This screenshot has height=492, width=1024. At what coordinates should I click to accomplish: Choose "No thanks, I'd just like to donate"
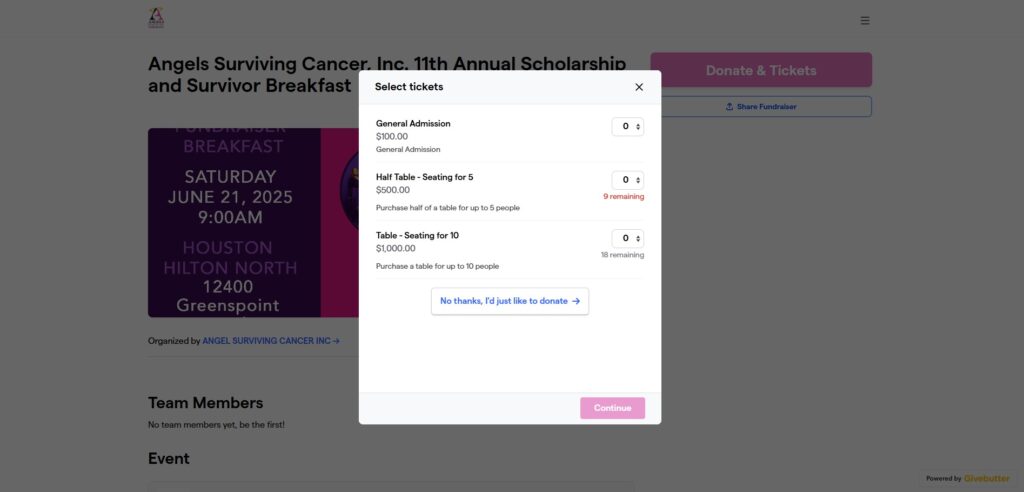click(510, 301)
